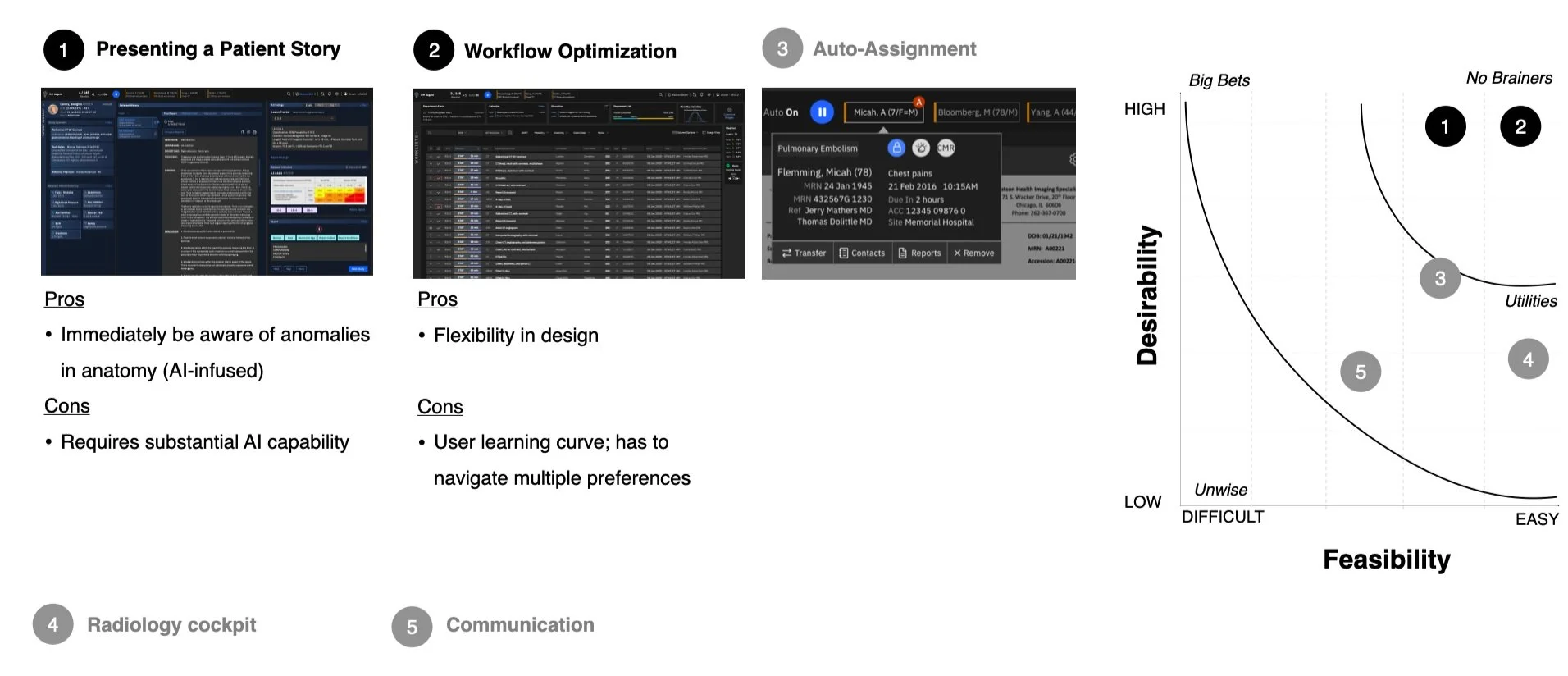The image size is (1568, 676).
Task: Select the Yang, A patient tab
Action: pyautogui.click(x=1051, y=112)
